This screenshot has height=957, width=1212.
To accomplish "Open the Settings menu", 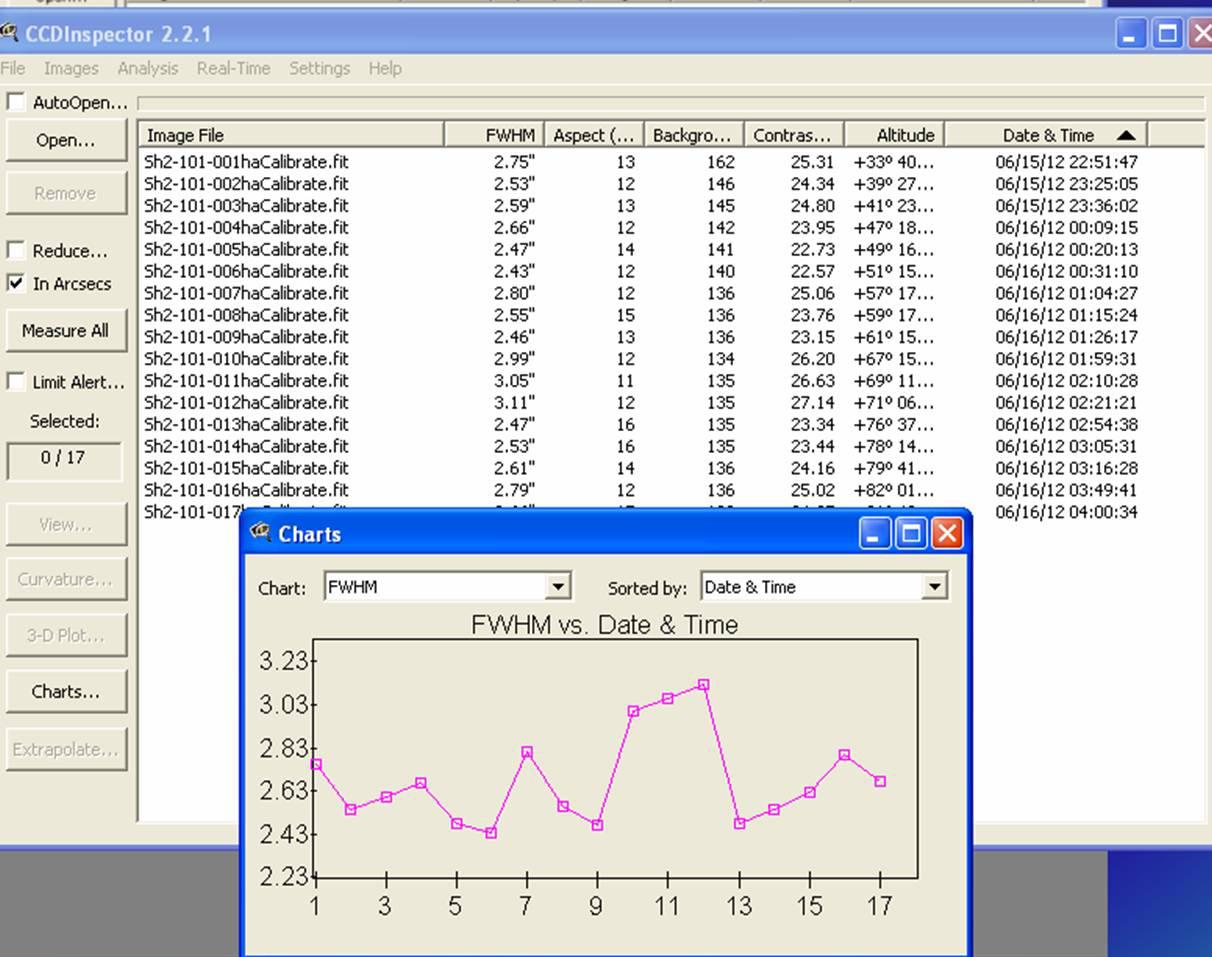I will pyautogui.click(x=319, y=68).
